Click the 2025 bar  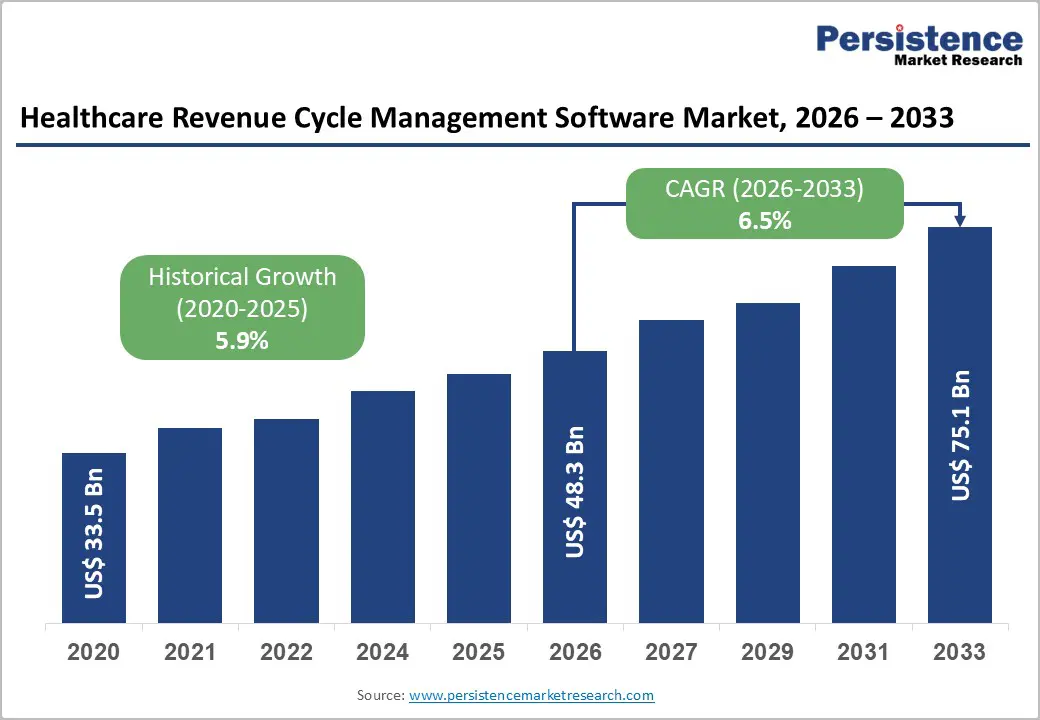(x=478, y=498)
